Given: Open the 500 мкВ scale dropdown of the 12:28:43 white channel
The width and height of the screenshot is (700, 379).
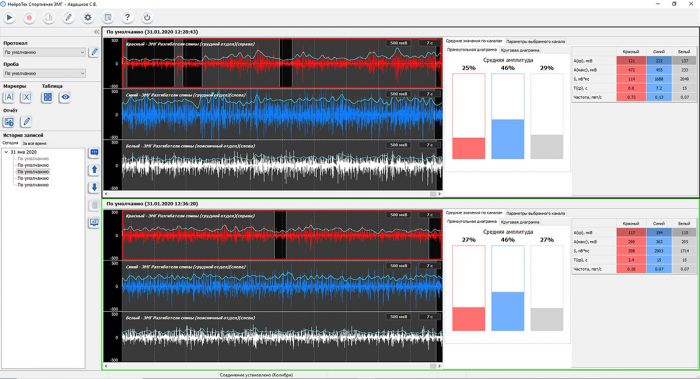Looking at the screenshot, I should click(x=399, y=145).
